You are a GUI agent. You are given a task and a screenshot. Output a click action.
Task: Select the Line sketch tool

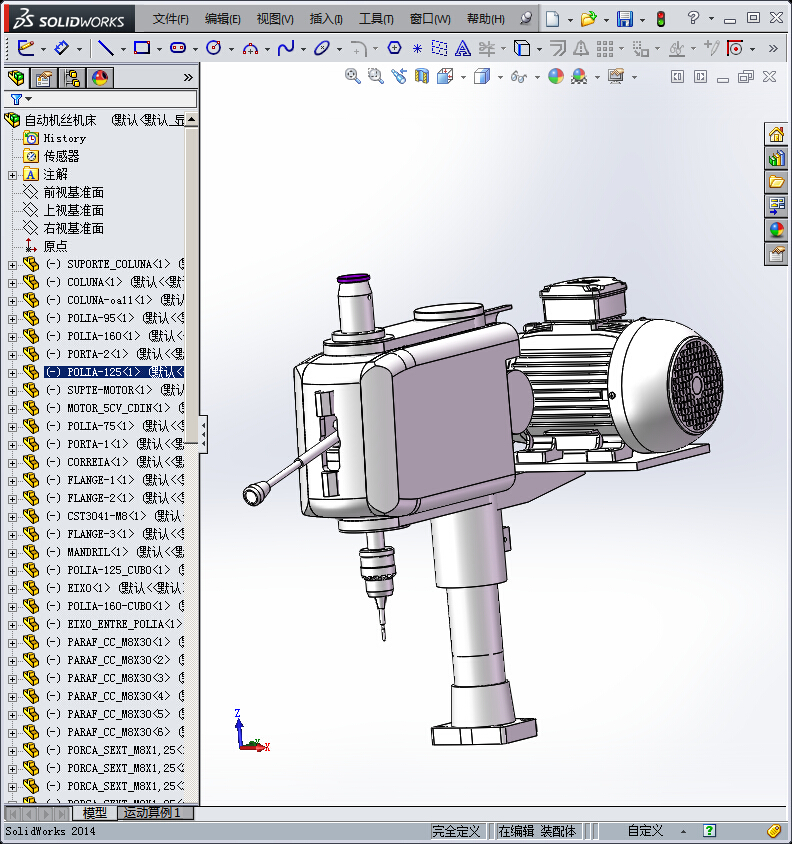[104, 48]
